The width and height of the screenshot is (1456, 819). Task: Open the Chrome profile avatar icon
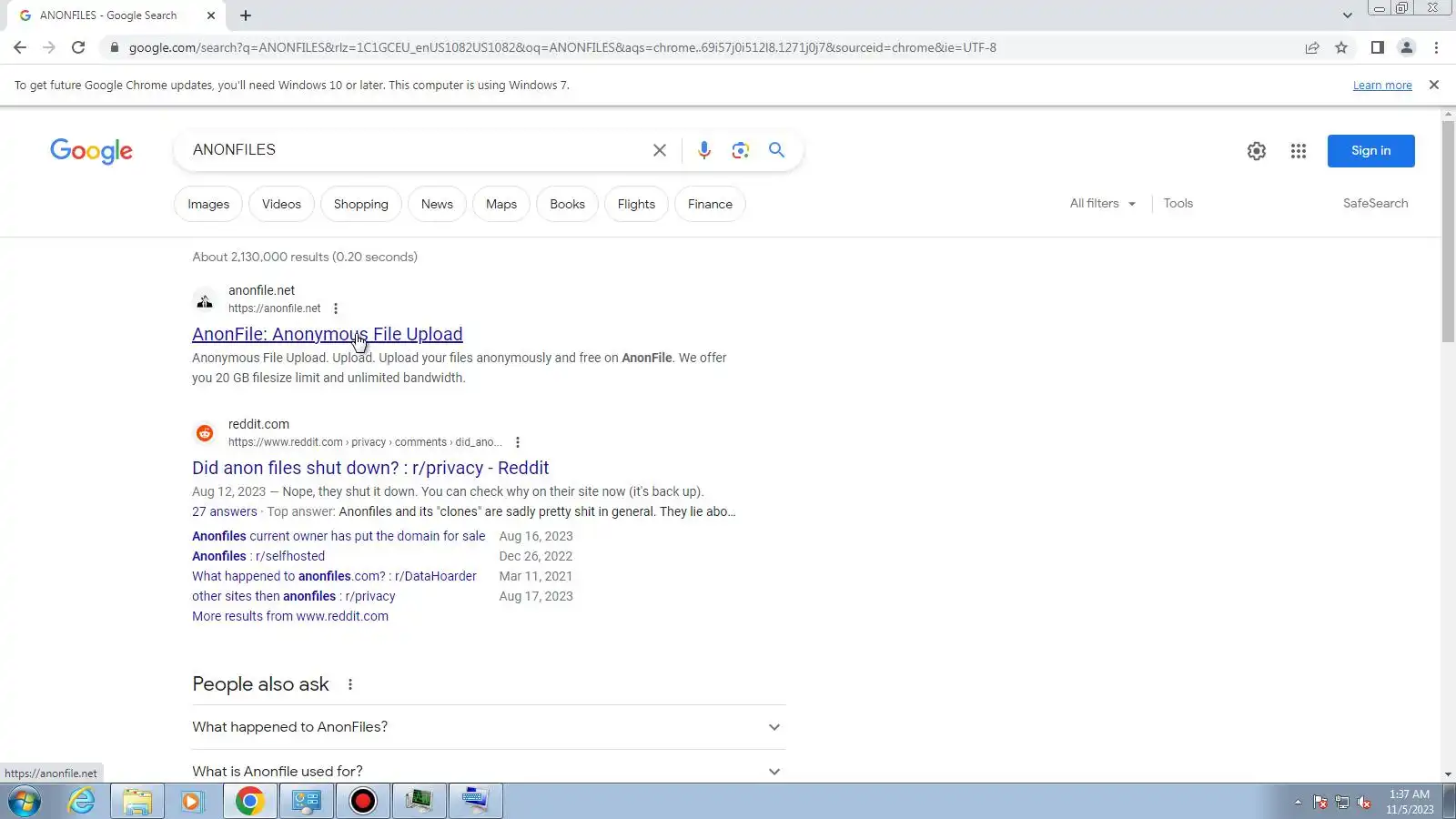[1407, 47]
